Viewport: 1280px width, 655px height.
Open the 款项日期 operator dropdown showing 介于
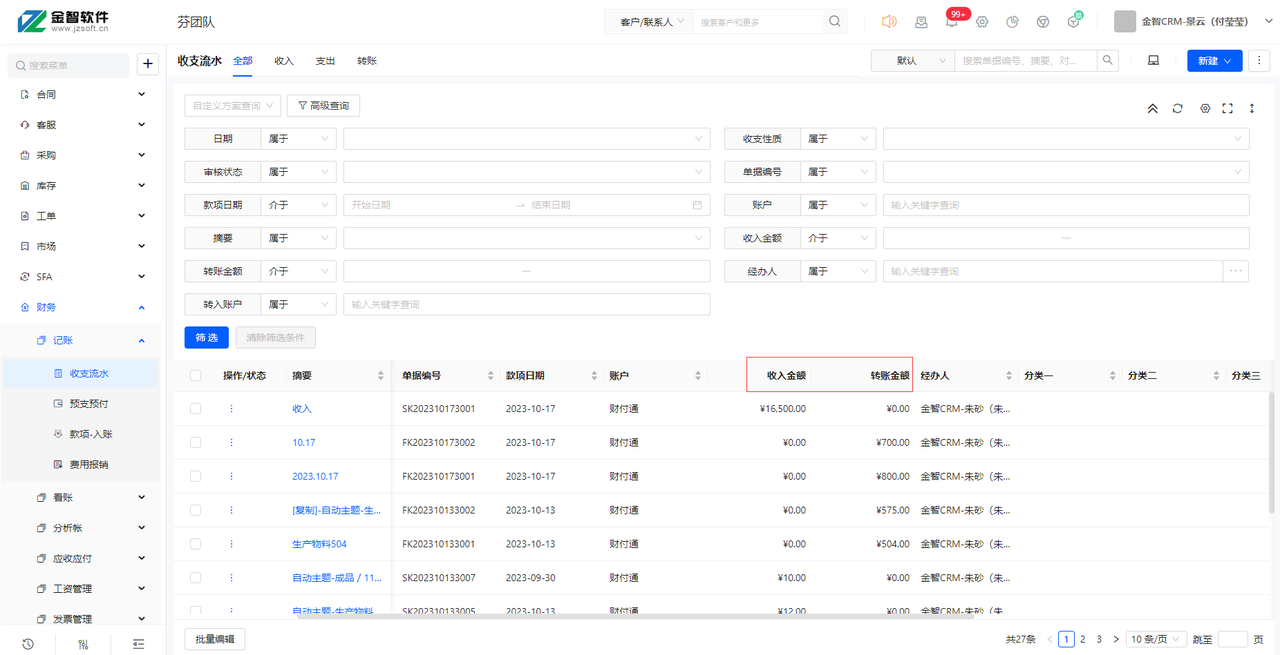pos(298,205)
